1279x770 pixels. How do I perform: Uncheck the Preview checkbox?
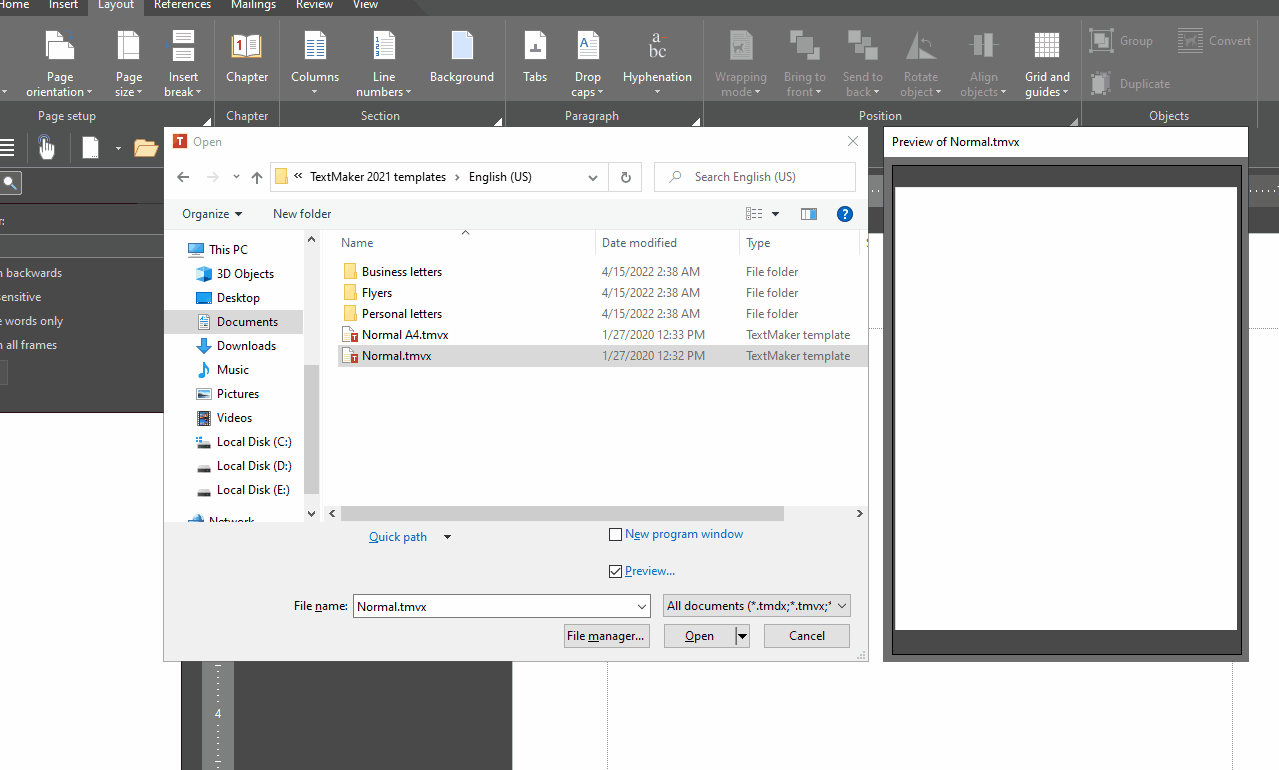coord(616,571)
